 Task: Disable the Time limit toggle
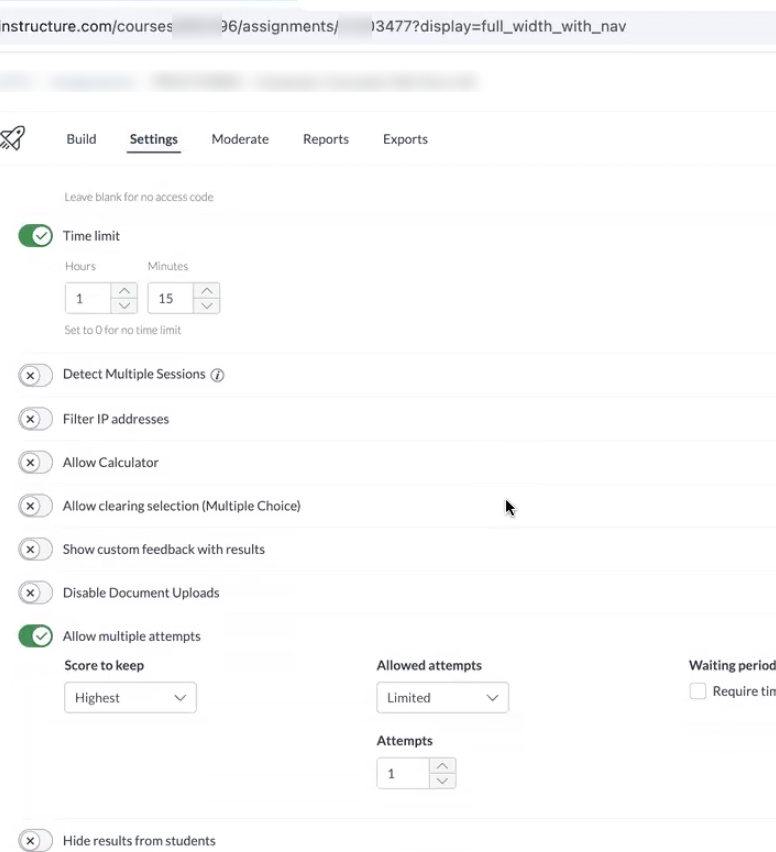[x=35, y=236]
